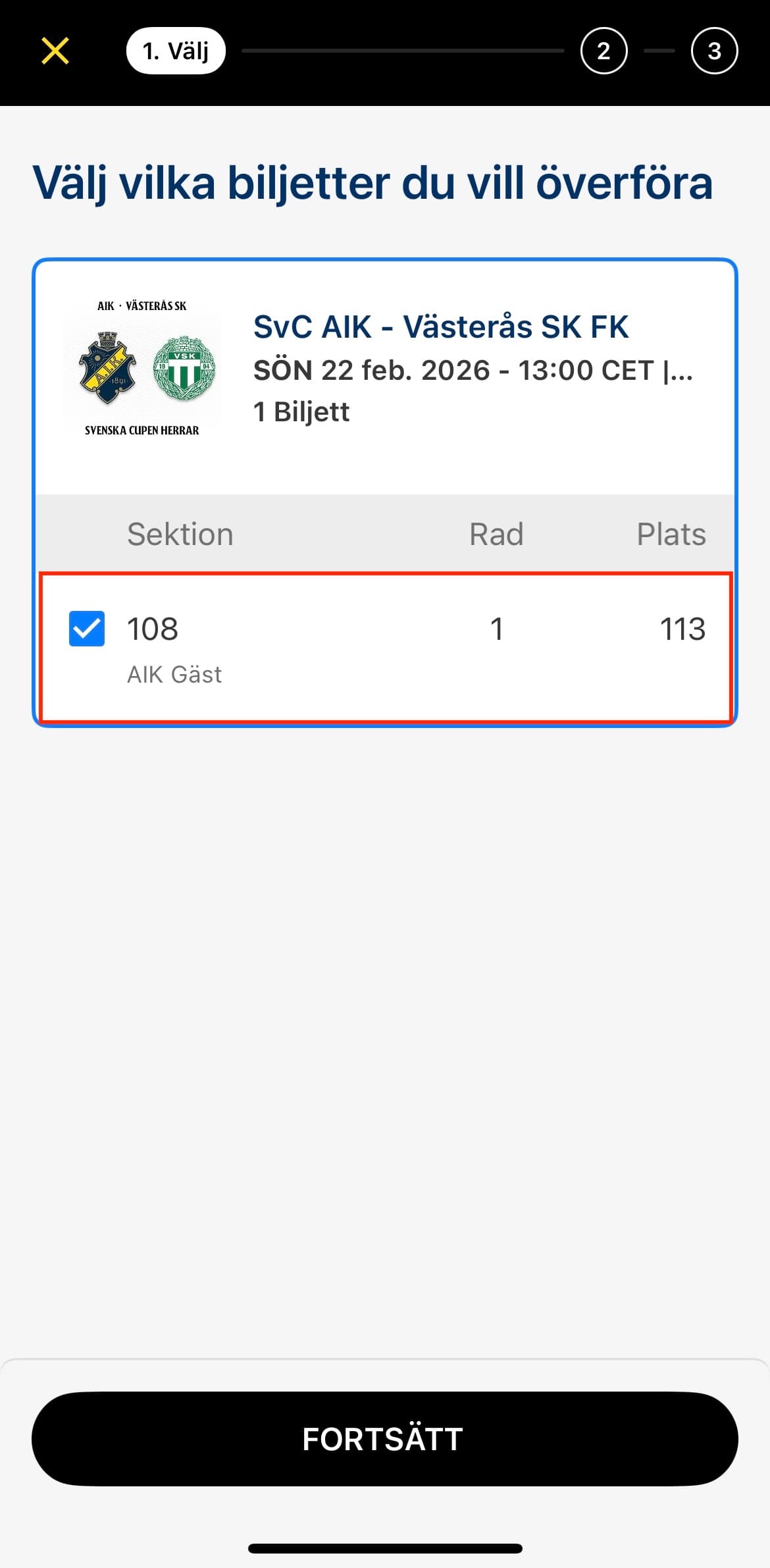Tap the AIK club crest
The width and height of the screenshot is (770, 1568).
[107, 368]
